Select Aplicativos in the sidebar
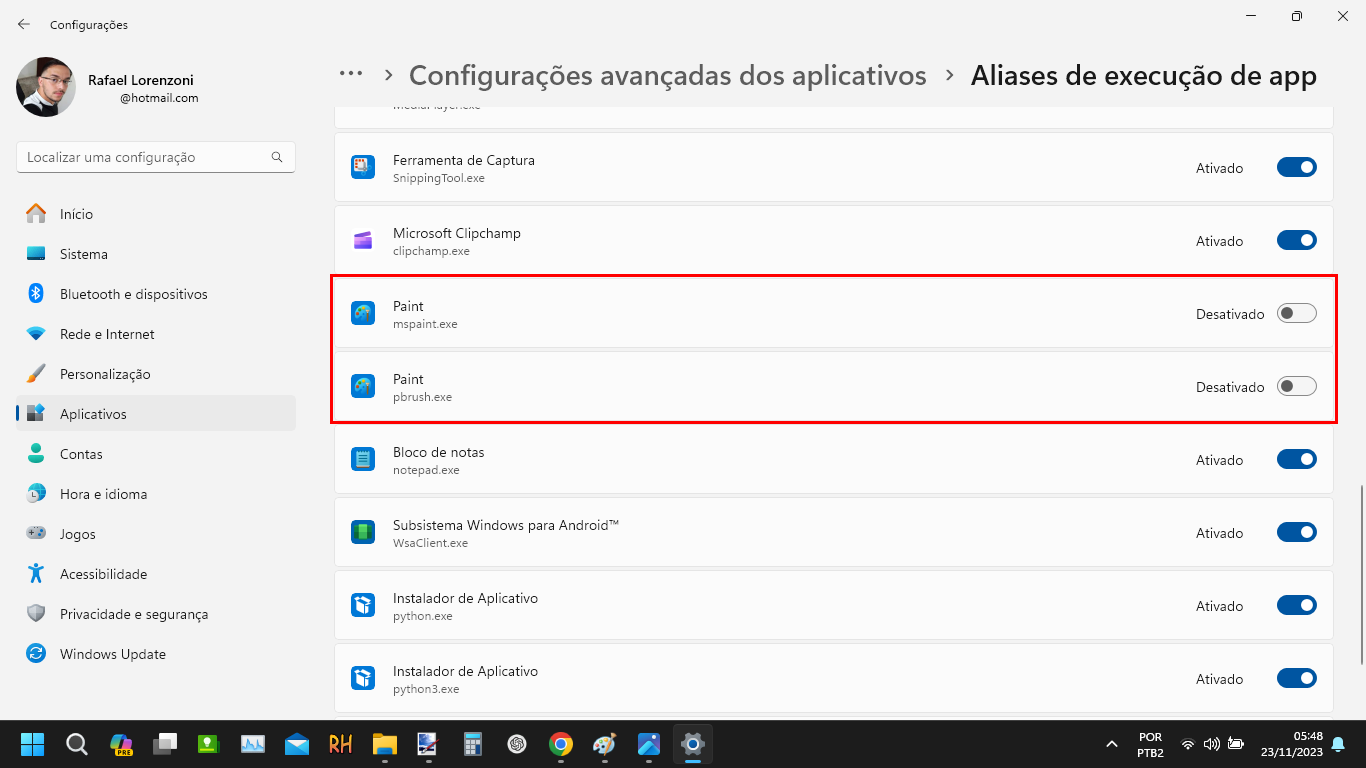 tap(156, 414)
